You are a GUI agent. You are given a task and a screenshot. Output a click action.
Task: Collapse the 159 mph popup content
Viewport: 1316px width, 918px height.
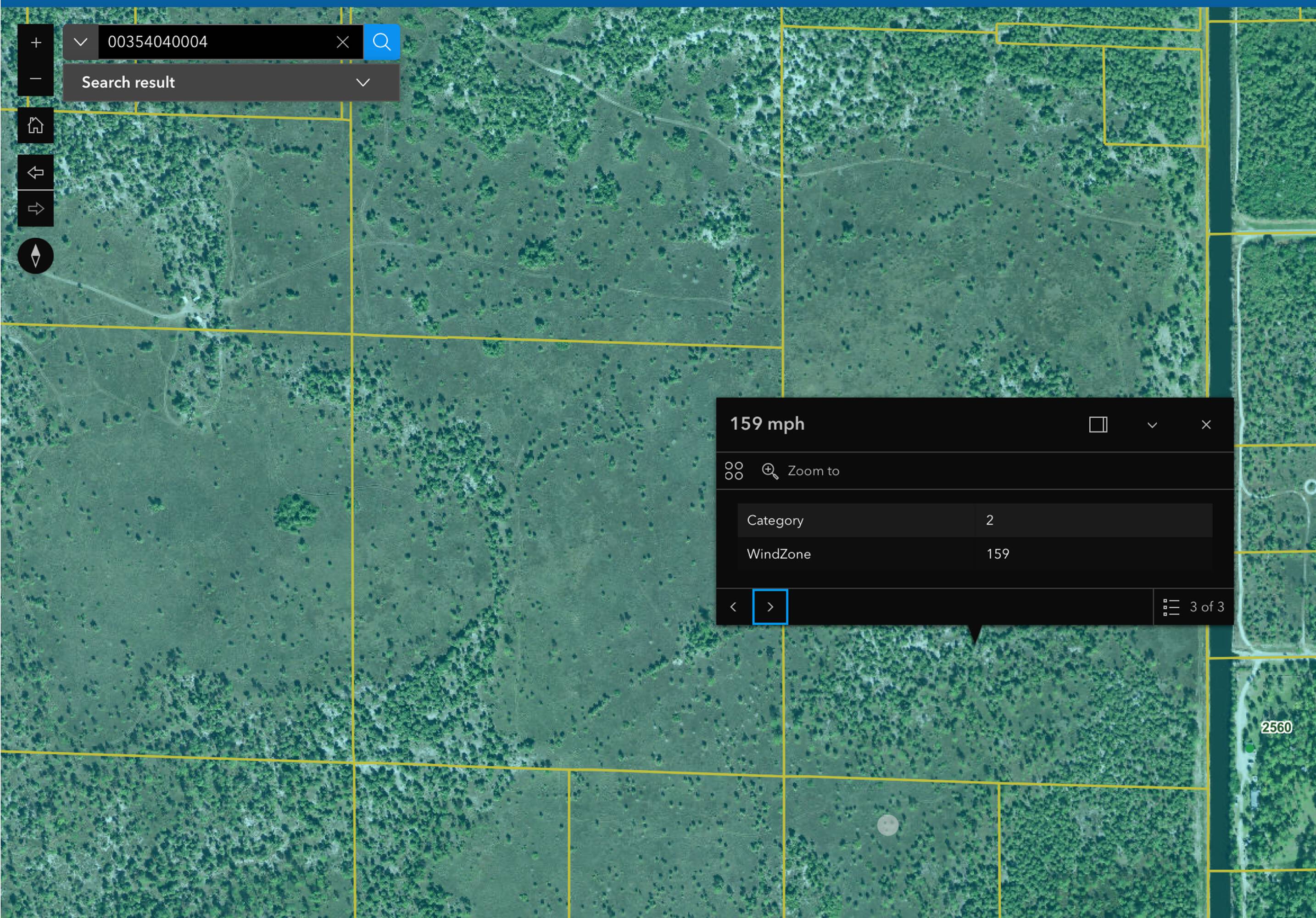click(1152, 425)
